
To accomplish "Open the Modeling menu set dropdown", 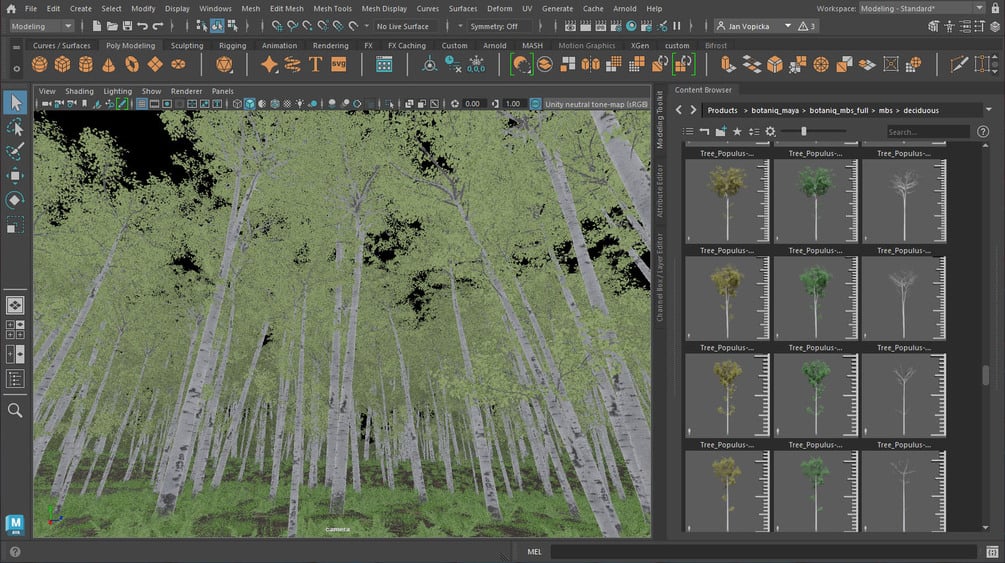I will pyautogui.click(x=40, y=26).
